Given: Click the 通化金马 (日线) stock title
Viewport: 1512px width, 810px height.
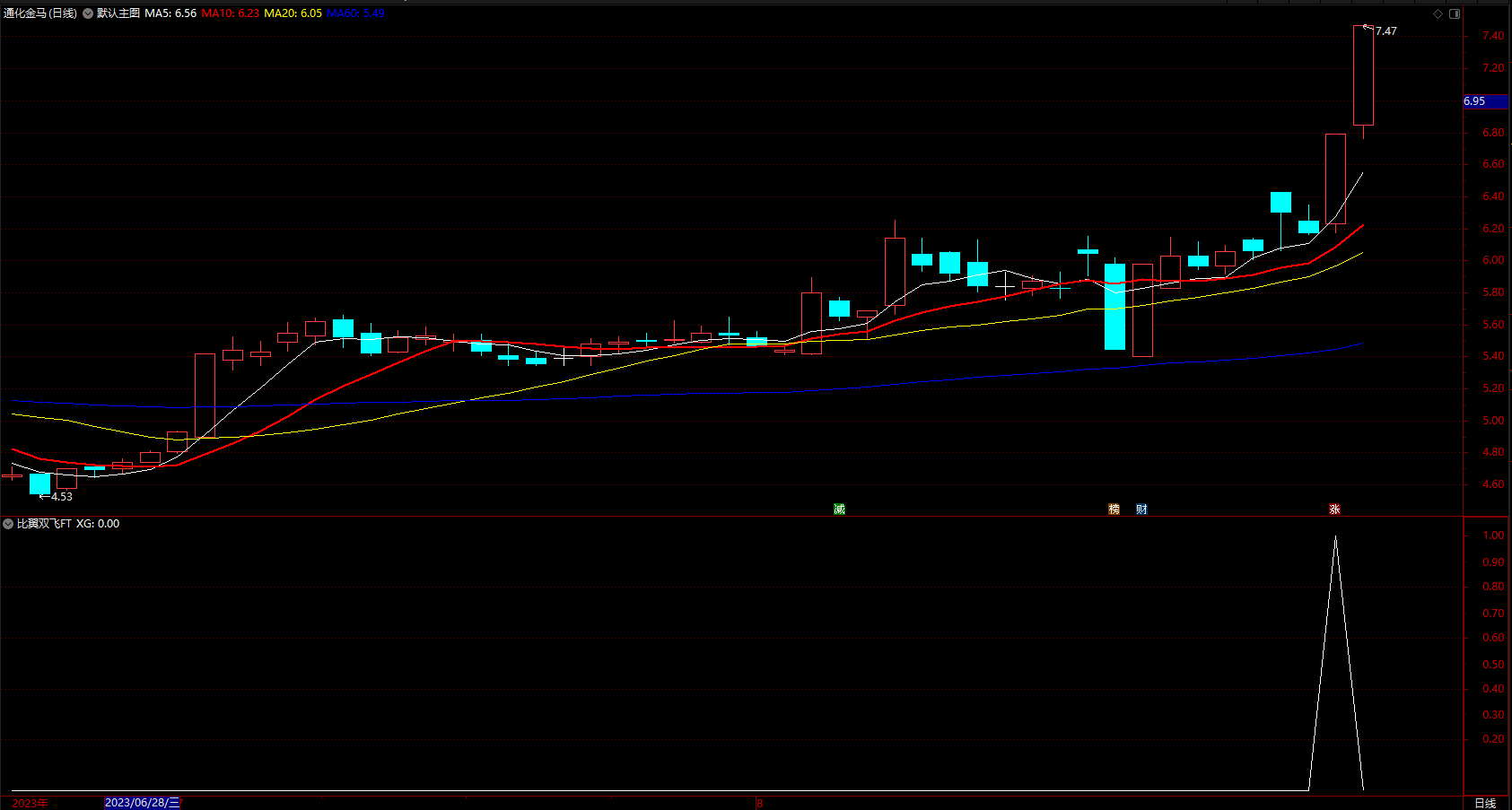Looking at the screenshot, I should click(40, 13).
